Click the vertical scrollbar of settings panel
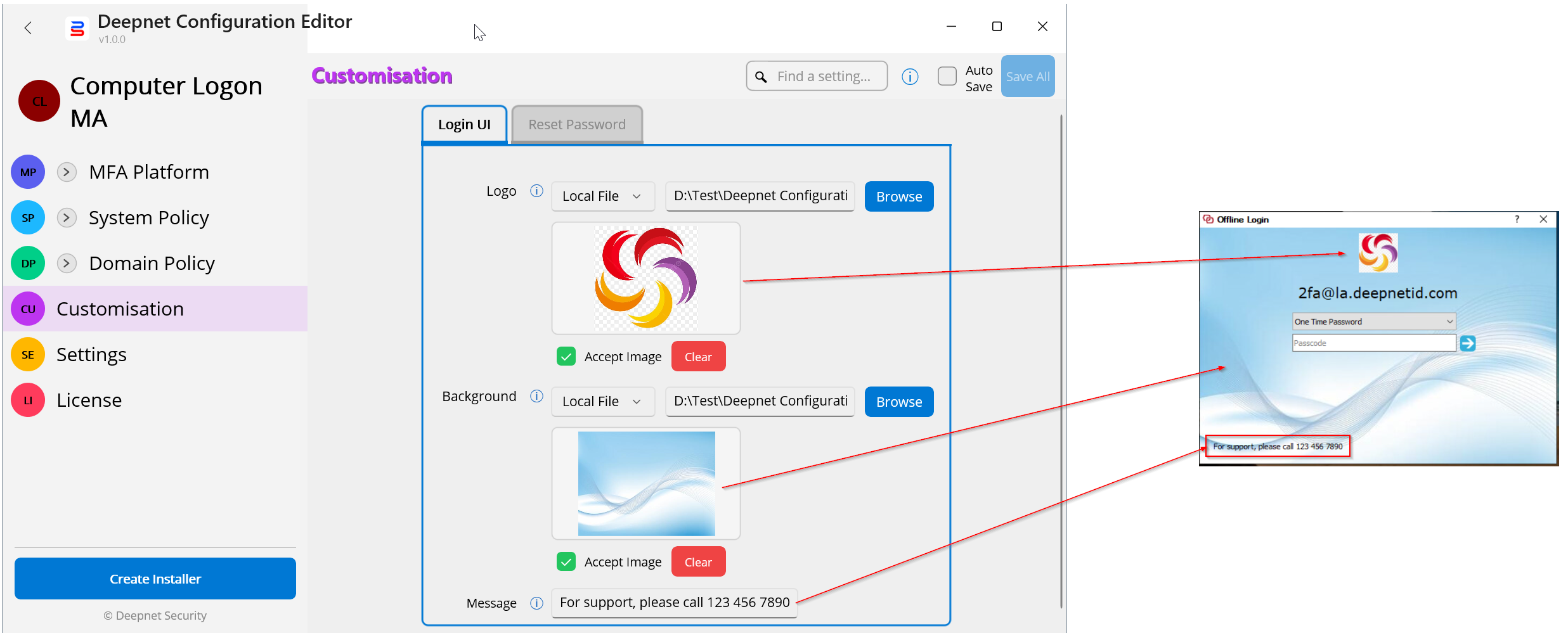Viewport: 1568px width, 633px height. (1061, 361)
